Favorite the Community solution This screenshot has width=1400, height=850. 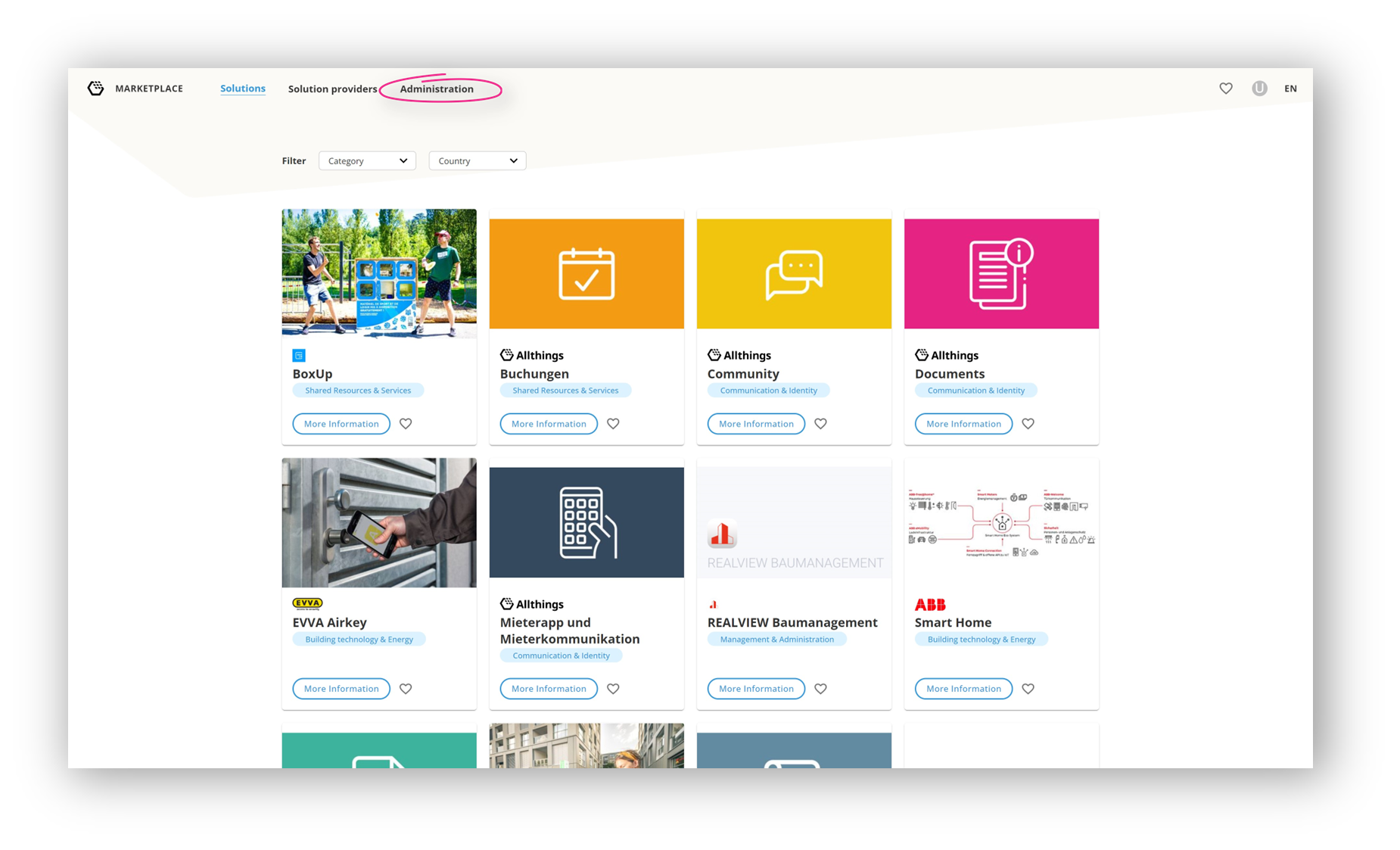[820, 424]
